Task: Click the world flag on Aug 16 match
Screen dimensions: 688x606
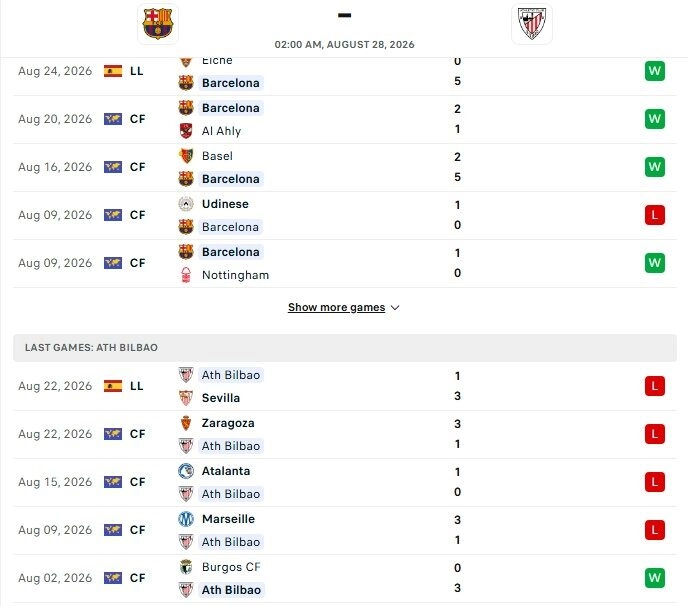Action: click(113, 167)
